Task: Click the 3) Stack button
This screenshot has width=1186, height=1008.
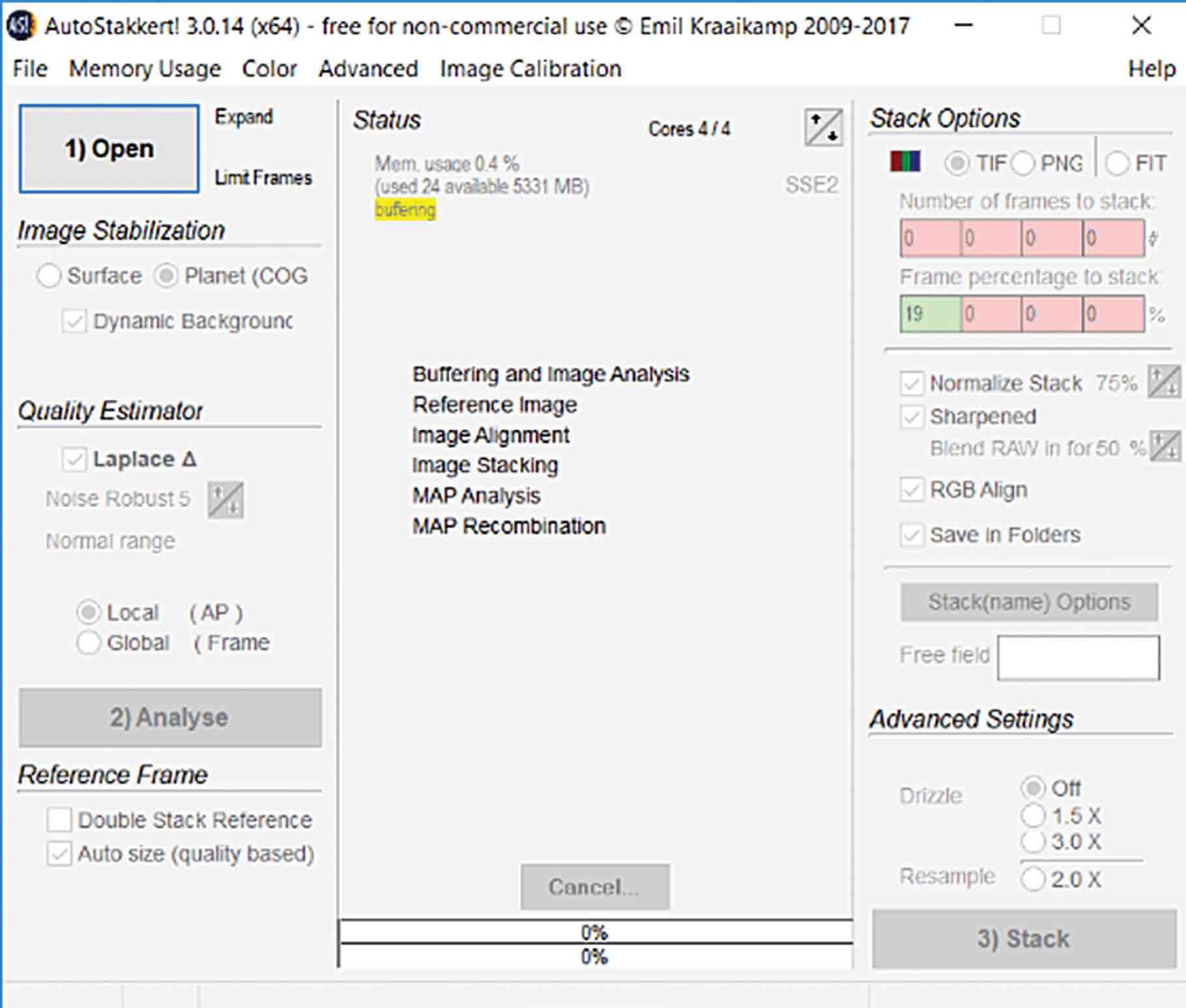Action: click(1024, 938)
